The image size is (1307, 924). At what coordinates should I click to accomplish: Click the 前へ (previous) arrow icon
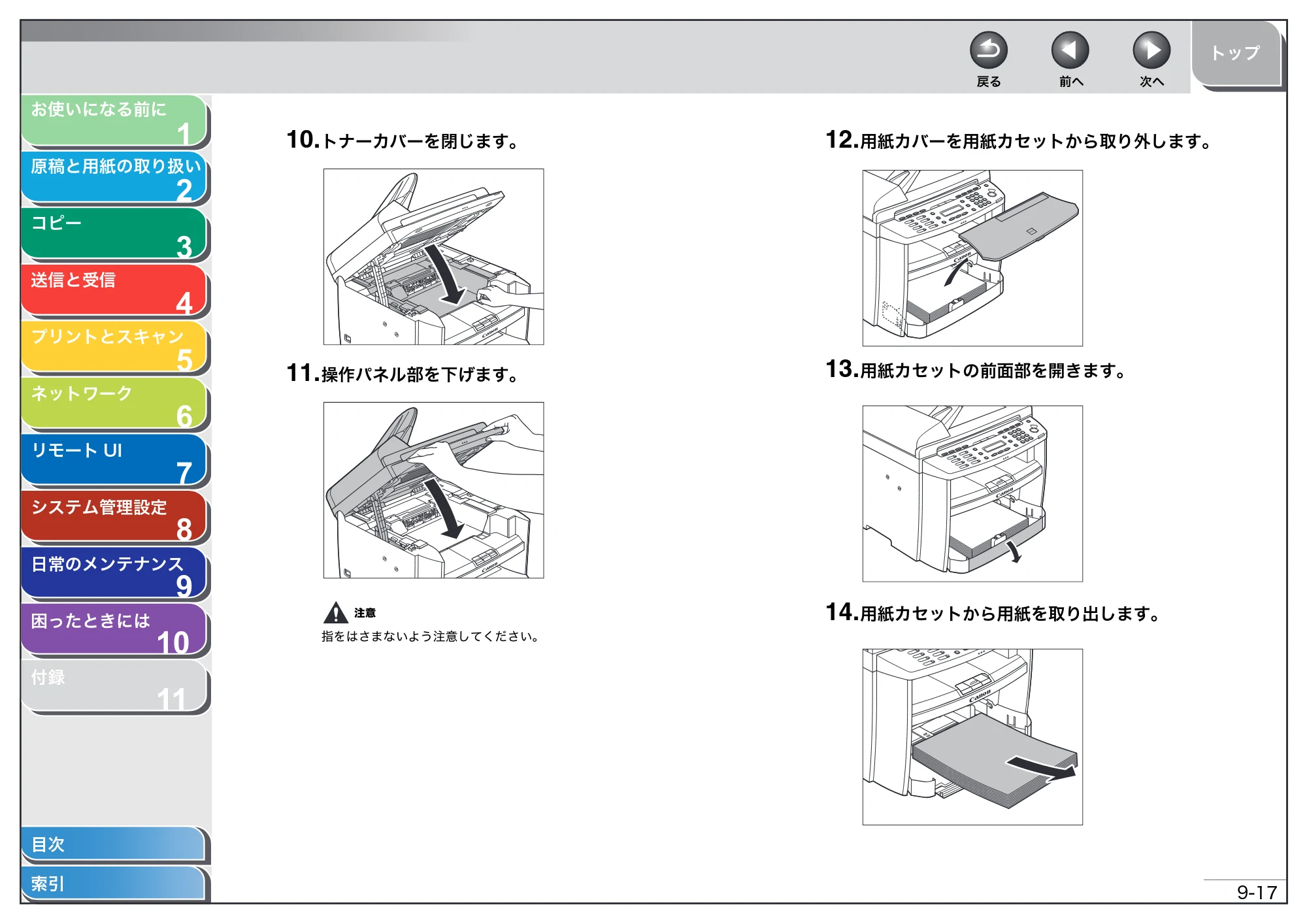[1070, 50]
